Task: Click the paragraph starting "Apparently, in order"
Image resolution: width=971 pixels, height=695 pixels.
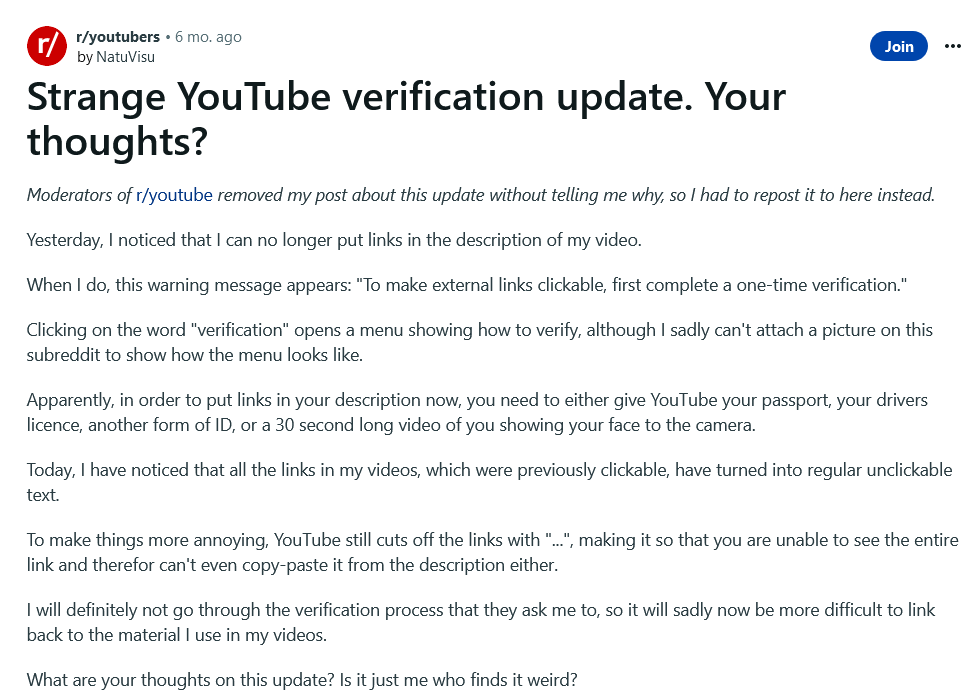Action: click(477, 413)
